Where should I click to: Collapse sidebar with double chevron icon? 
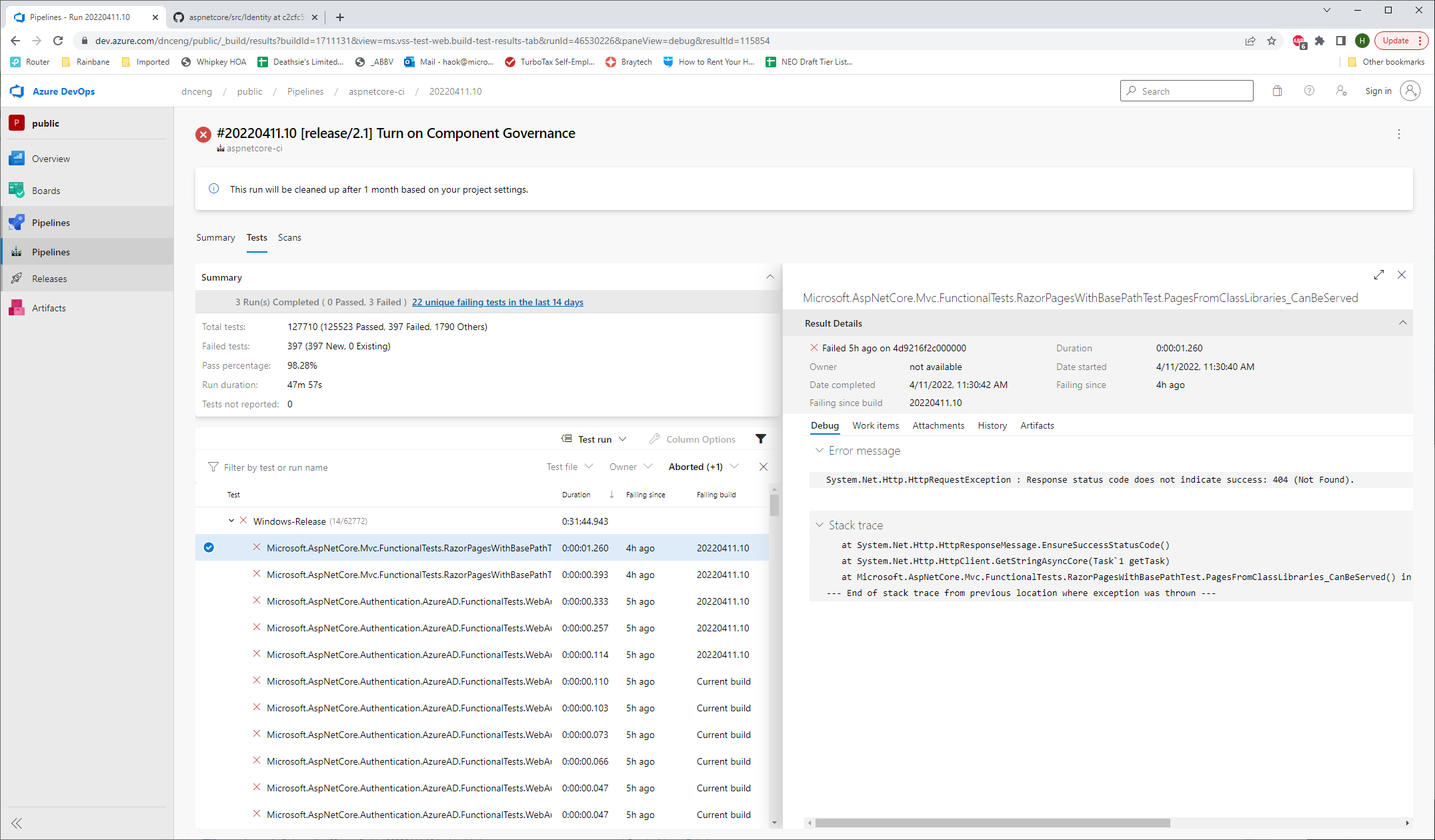(17, 823)
